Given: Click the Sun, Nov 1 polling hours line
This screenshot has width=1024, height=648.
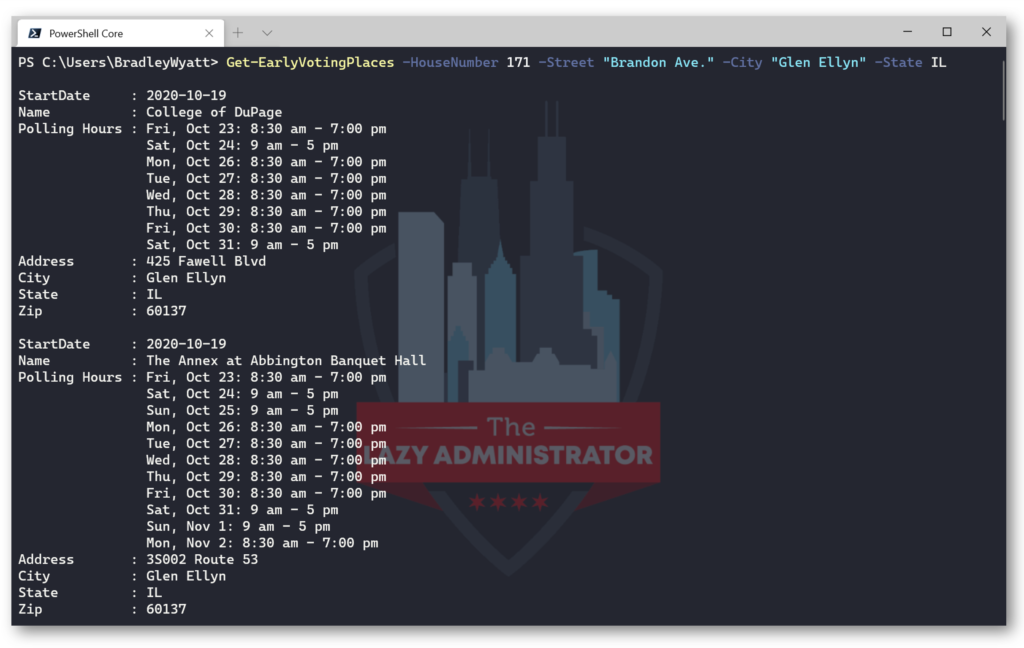Looking at the screenshot, I should (238, 526).
